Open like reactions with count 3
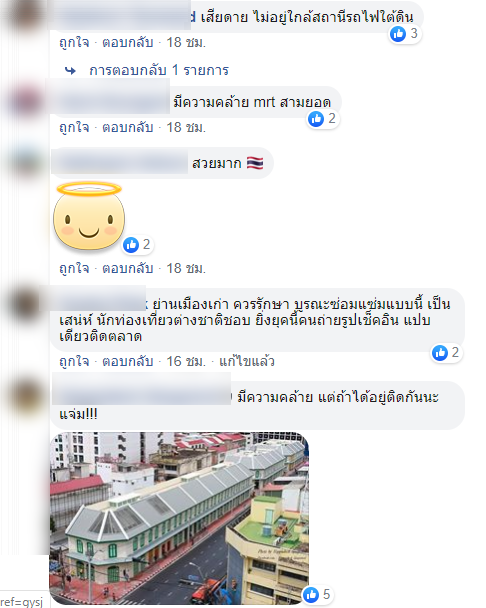 (x=405, y=34)
